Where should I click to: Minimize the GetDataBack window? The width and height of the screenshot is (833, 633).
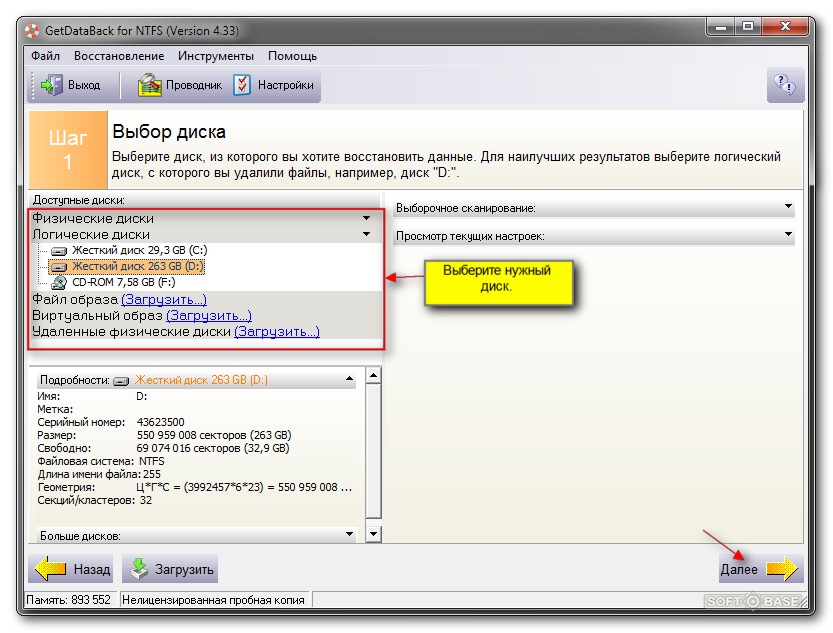[721, 27]
